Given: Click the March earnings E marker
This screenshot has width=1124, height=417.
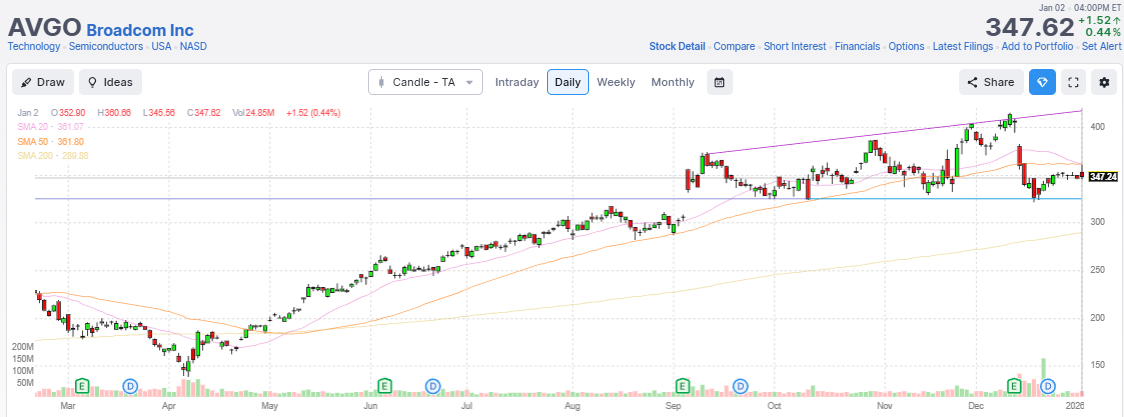Looking at the screenshot, I should [x=82, y=386].
